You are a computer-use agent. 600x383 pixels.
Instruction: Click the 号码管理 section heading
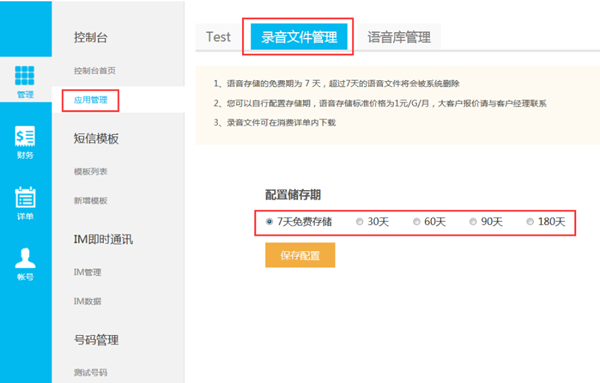96,340
